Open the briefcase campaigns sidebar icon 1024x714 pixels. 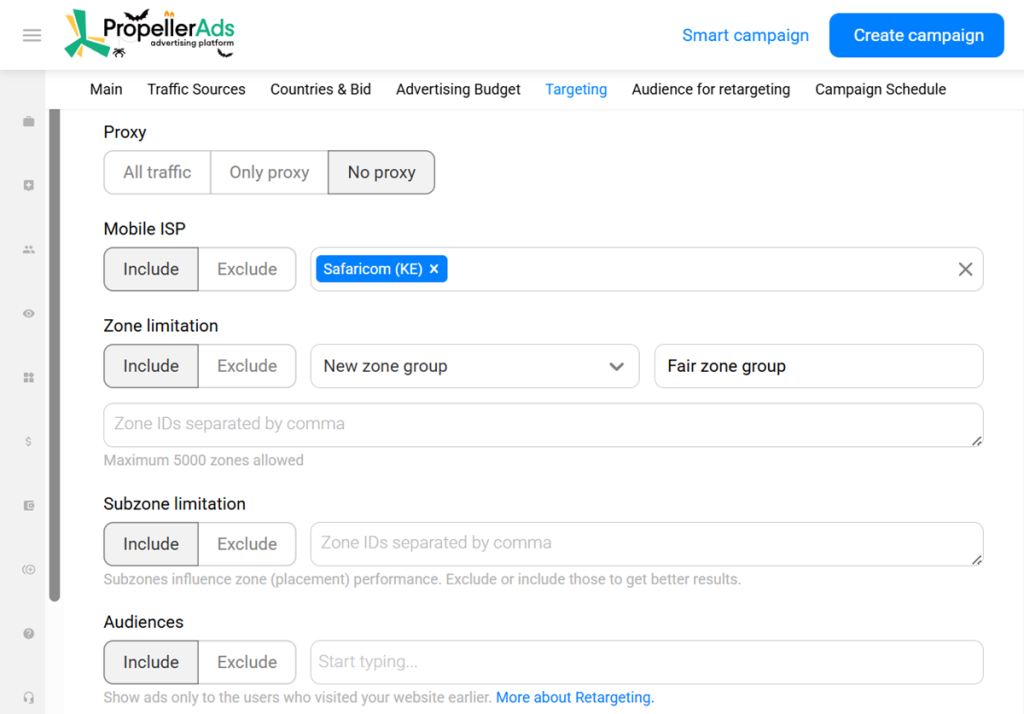[29, 122]
